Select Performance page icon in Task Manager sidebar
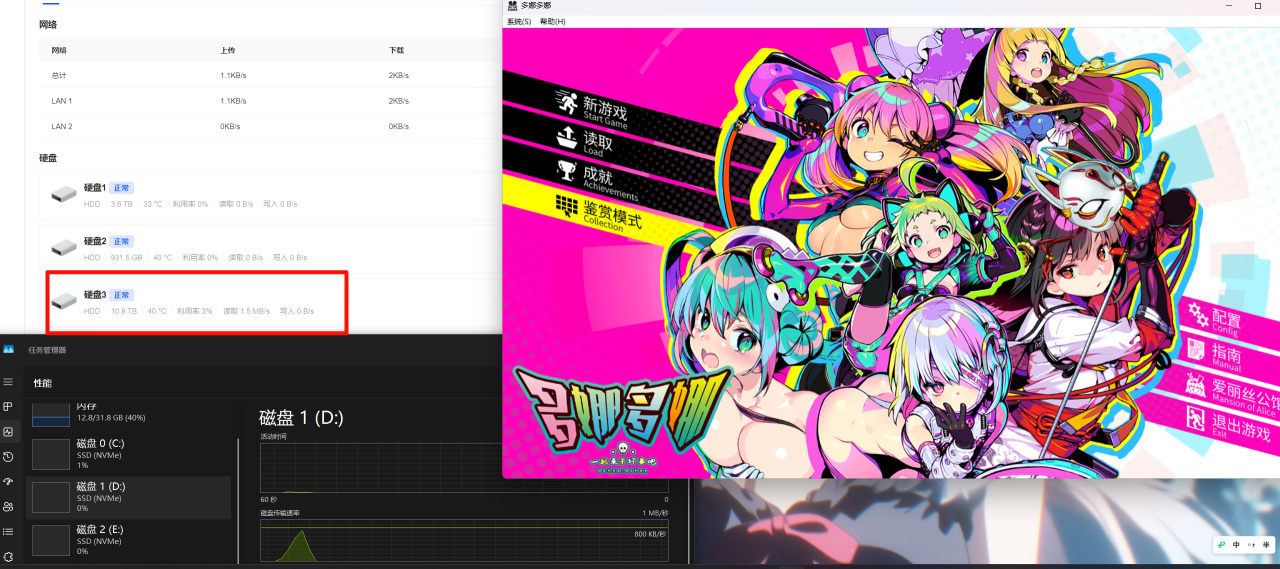The width and height of the screenshot is (1280, 569). coord(8,432)
